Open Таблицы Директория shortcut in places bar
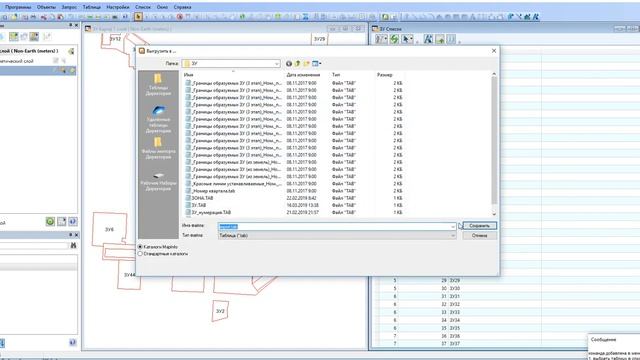 [158, 84]
